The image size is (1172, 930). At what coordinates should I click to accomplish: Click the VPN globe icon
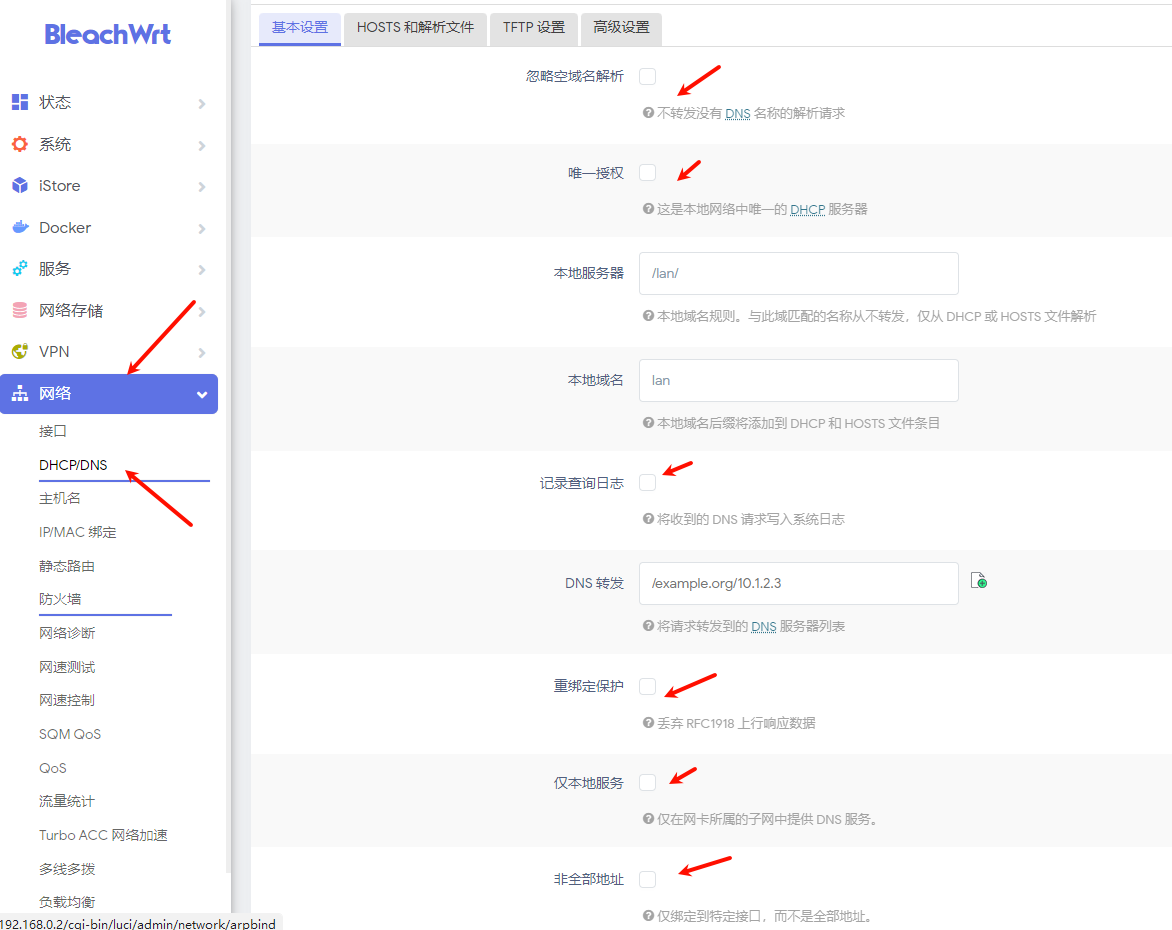[x=20, y=351]
